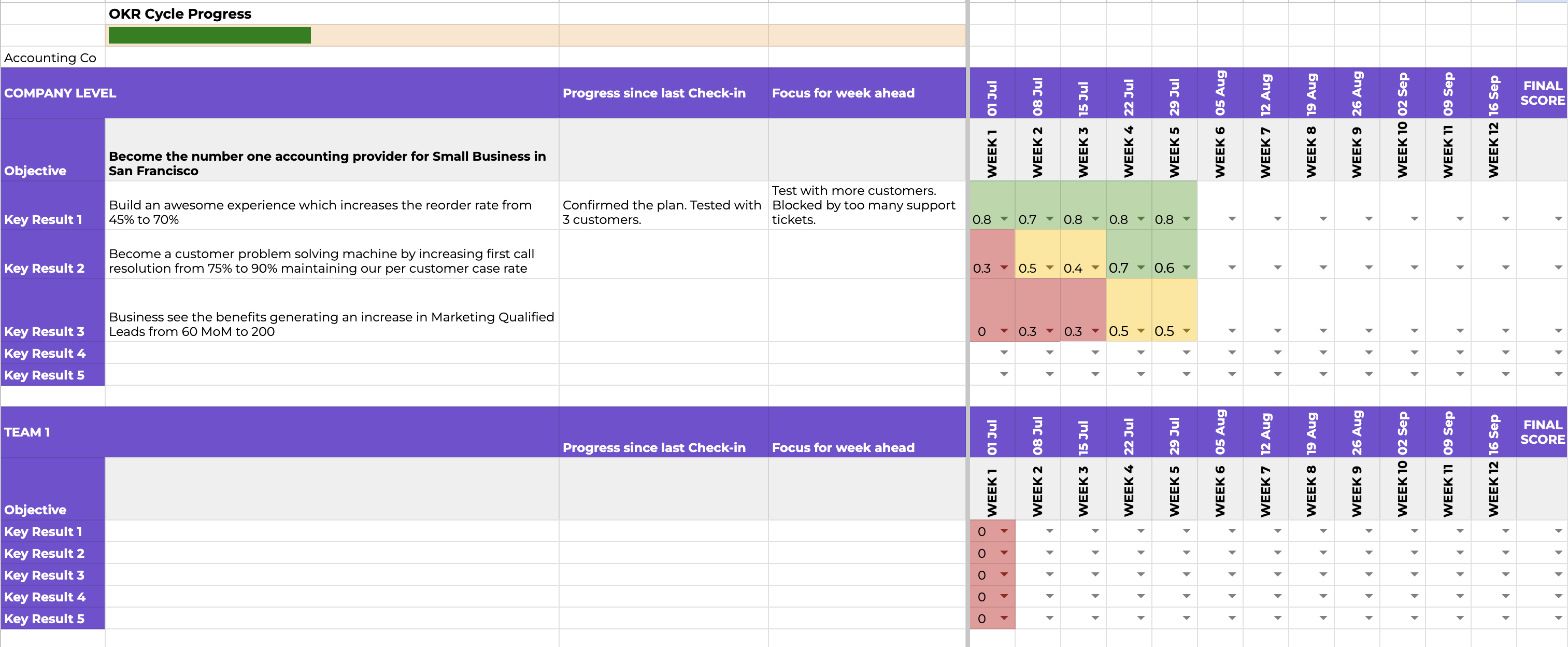Open Team 1 Key Result 5 Week 1 dropdown
The height and width of the screenshot is (647, 1568).
[1004, 618]
